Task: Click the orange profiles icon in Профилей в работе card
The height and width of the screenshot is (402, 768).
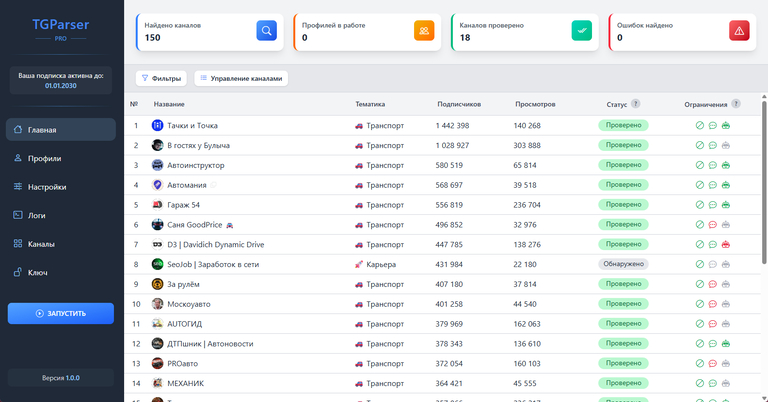Action: point(424,30)
